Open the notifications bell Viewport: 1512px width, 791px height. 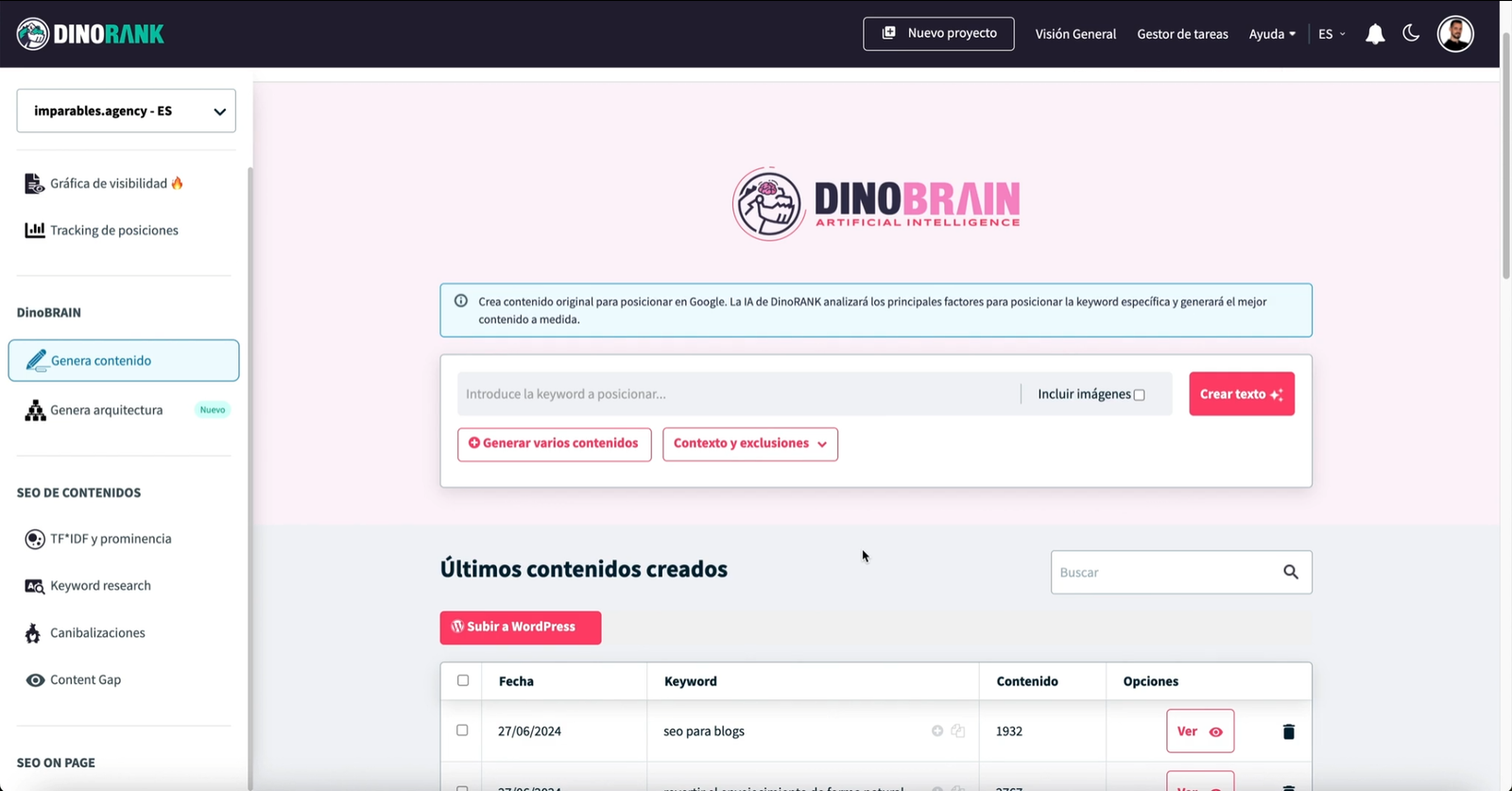(1375, 34)
